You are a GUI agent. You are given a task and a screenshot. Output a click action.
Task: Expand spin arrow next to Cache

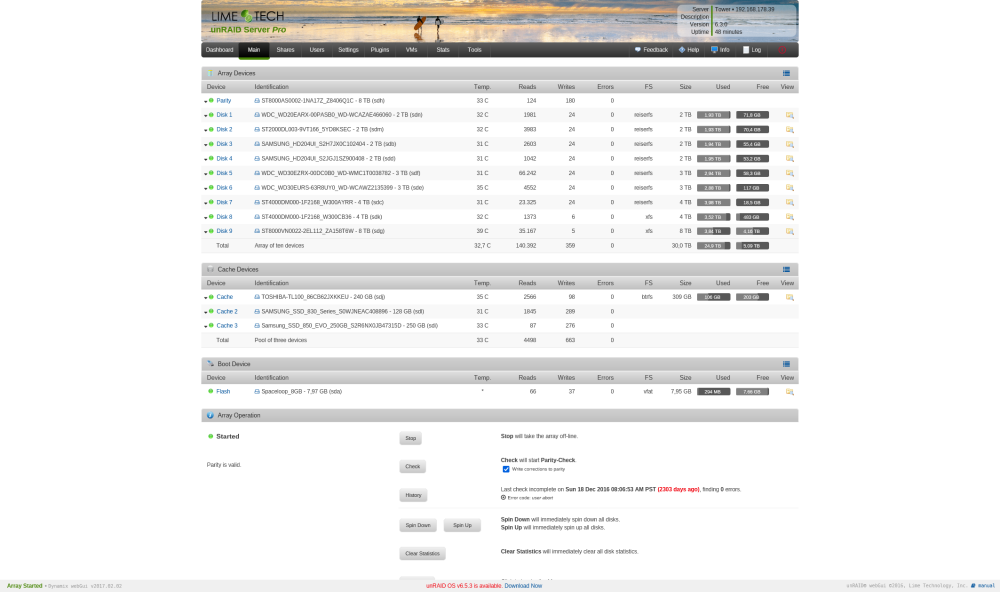205,298
